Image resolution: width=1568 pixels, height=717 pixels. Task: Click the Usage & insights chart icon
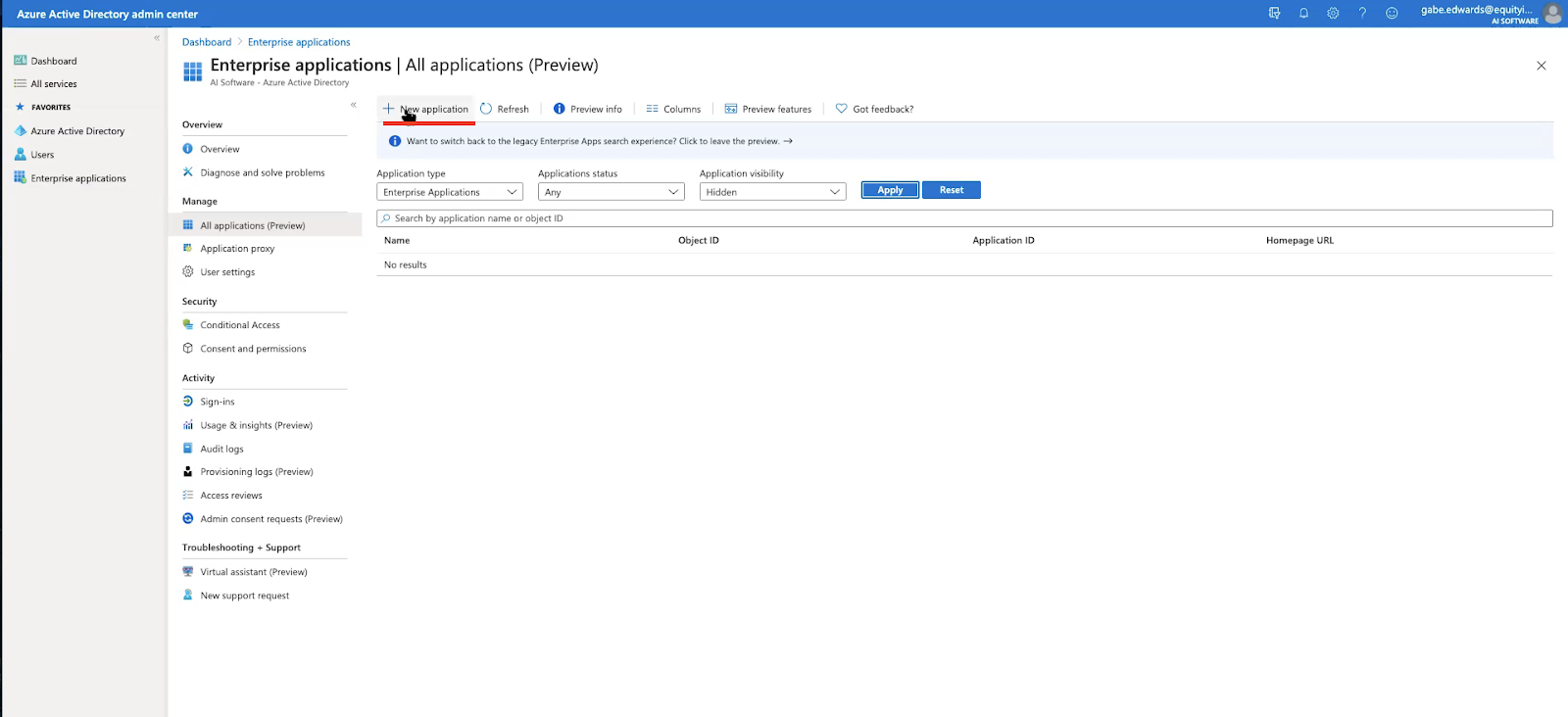(x=188, y=425)
